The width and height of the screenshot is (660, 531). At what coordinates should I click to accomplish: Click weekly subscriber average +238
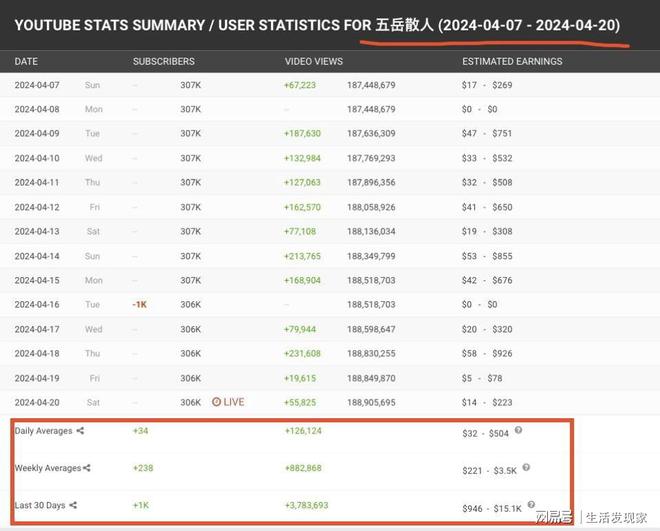tap(143, 467)
